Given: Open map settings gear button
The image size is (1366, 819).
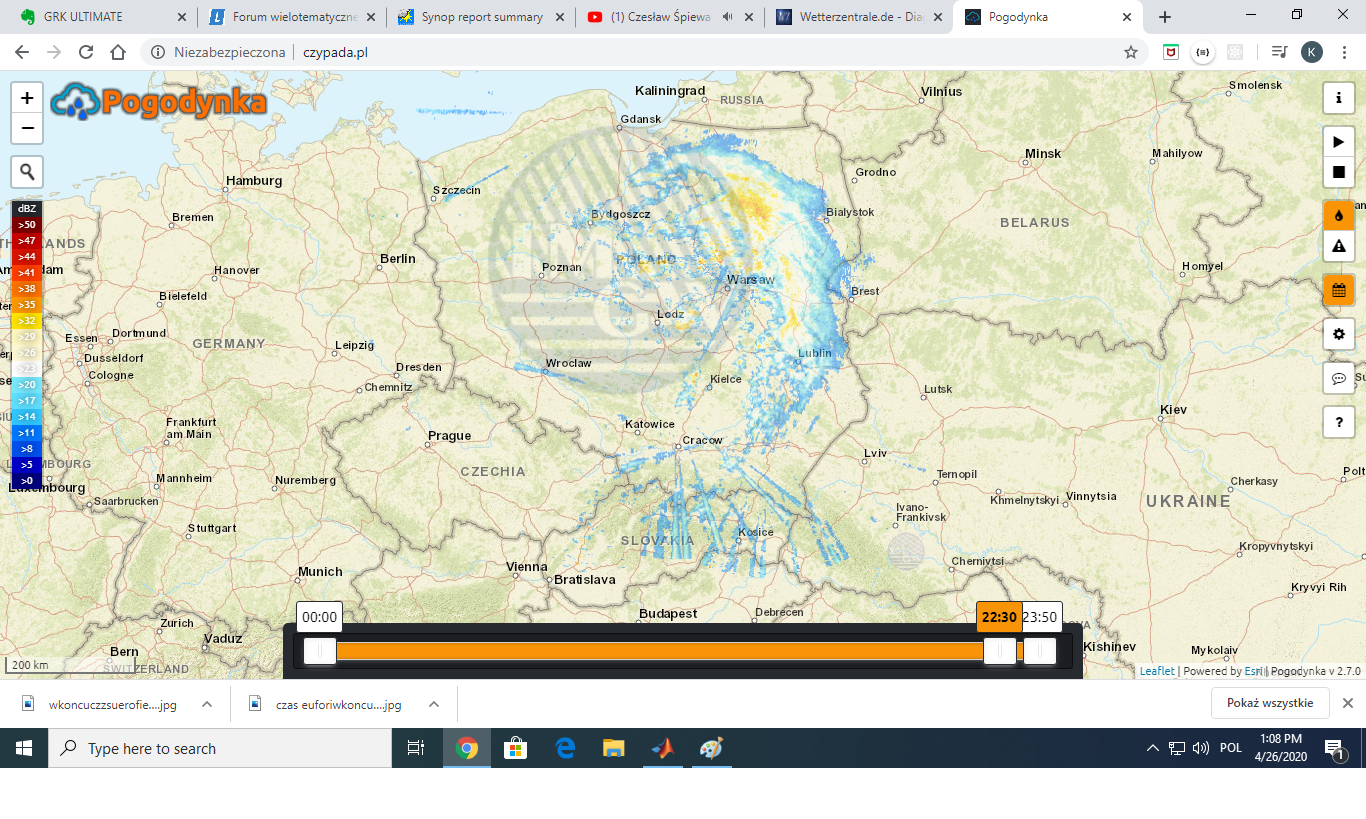Looking at the screenshot, I should pyautogui.click(x=1339, y=334).
